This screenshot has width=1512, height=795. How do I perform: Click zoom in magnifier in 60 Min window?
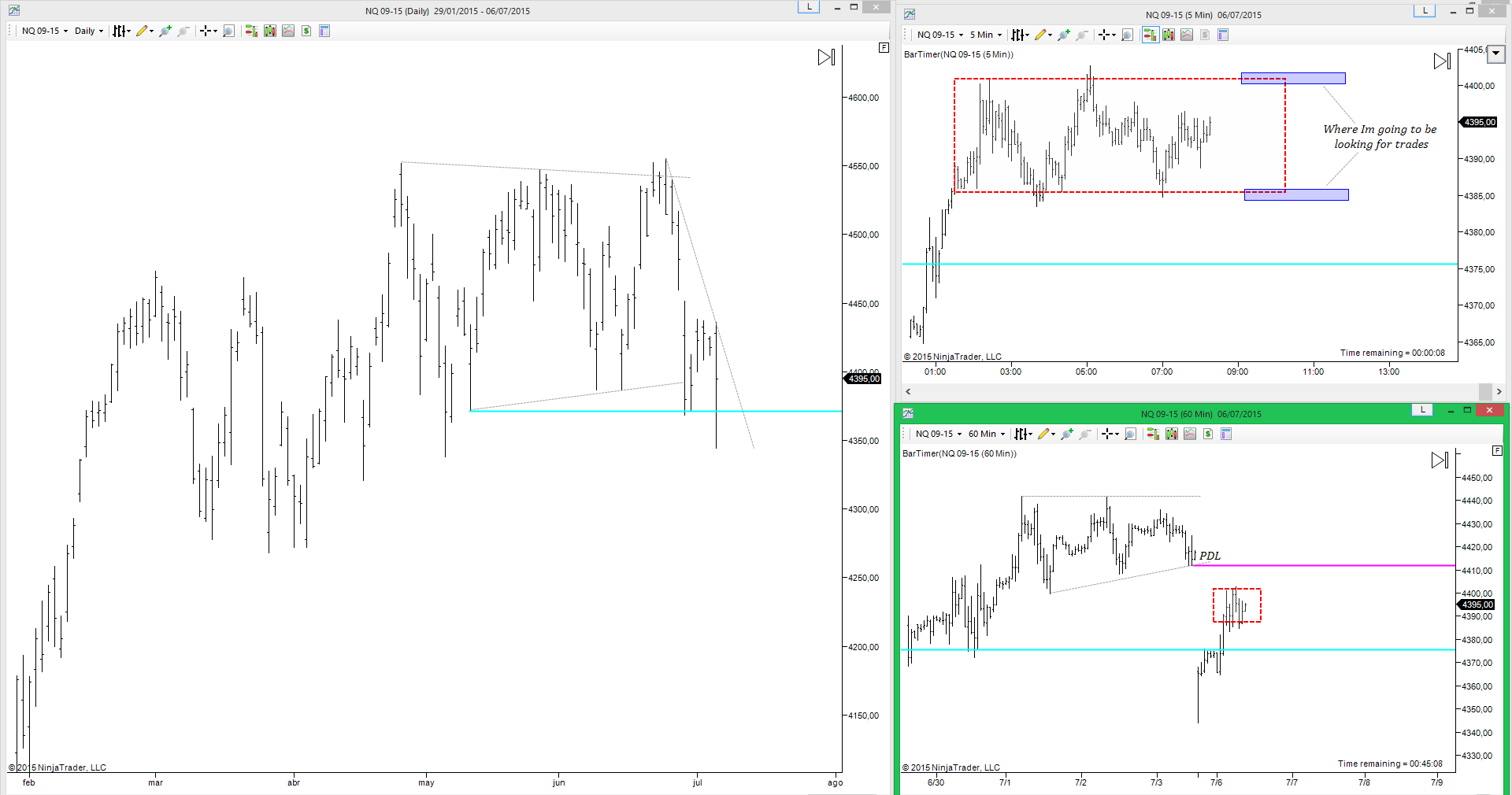[1067, 434]
